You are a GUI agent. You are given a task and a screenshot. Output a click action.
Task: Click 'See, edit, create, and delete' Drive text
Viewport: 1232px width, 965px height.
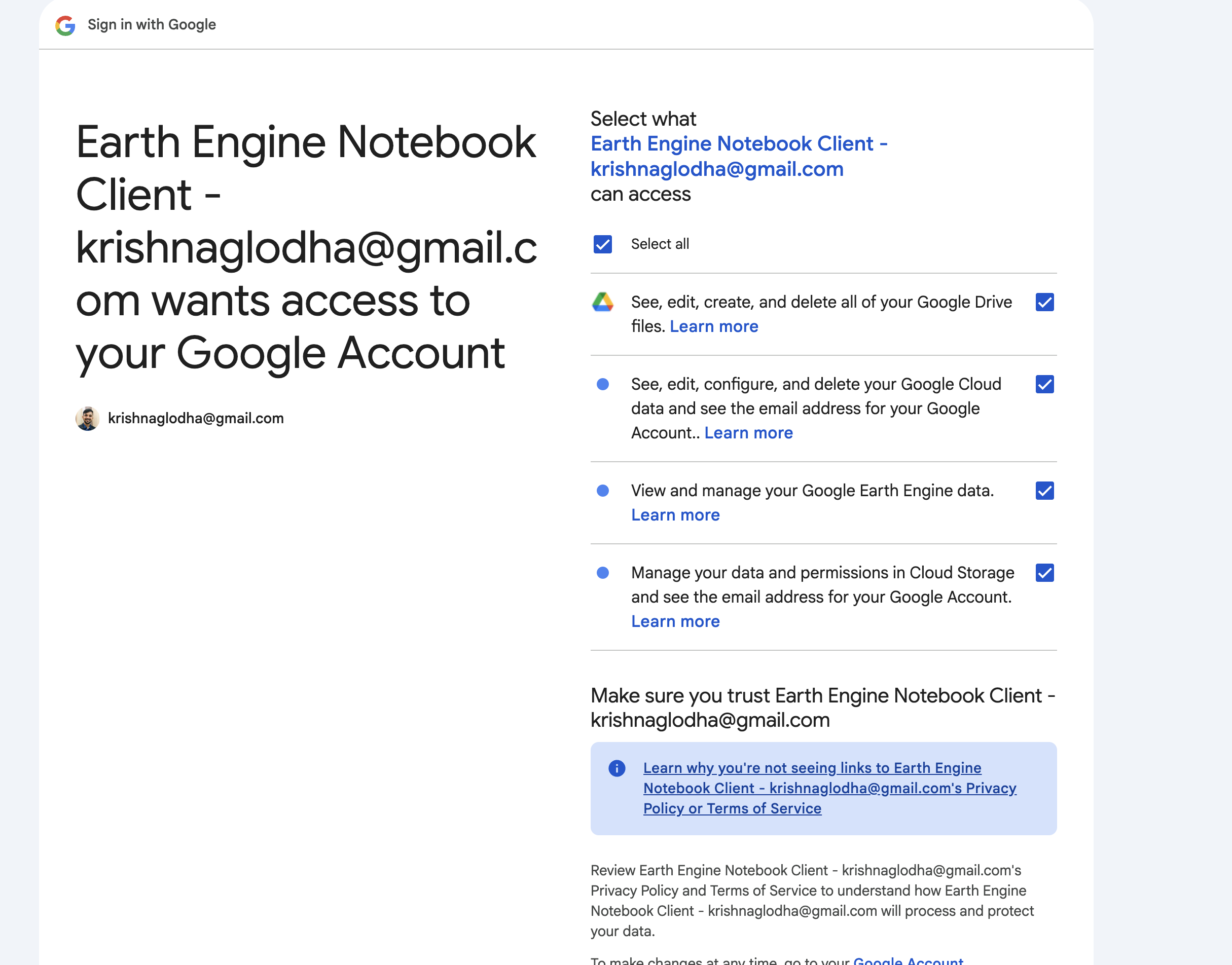pos(821,314)
